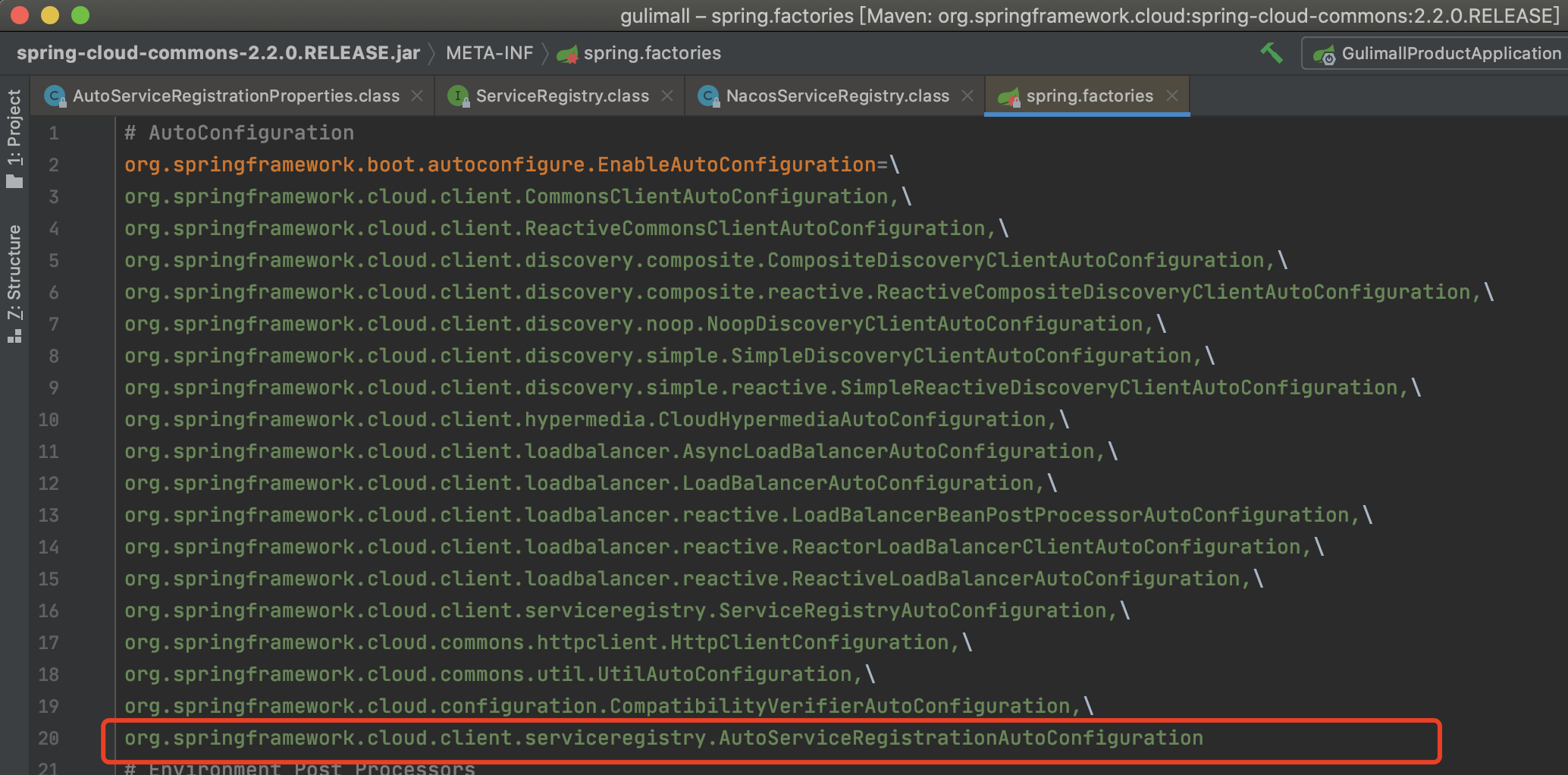This screenshot has height=775, width=1568.
Task: Close the AutoServiceRegistrationProperties.class tab
Action: tap(417, 96)
